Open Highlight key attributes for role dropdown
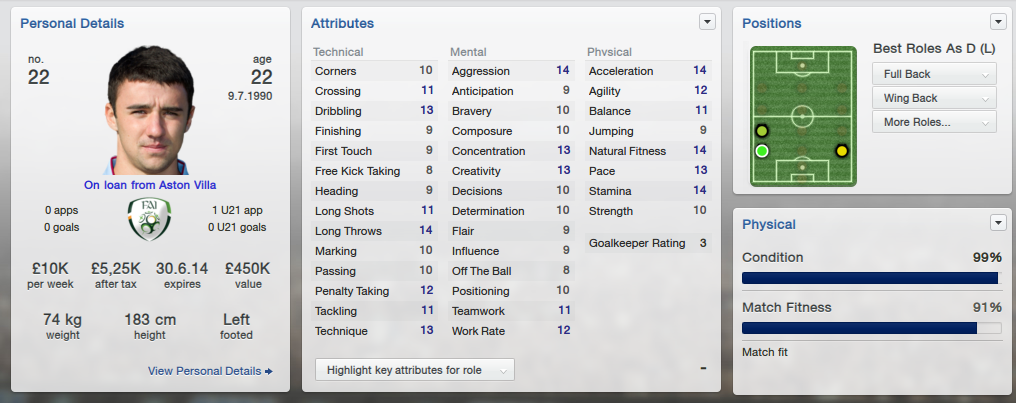 coord(414,370)
